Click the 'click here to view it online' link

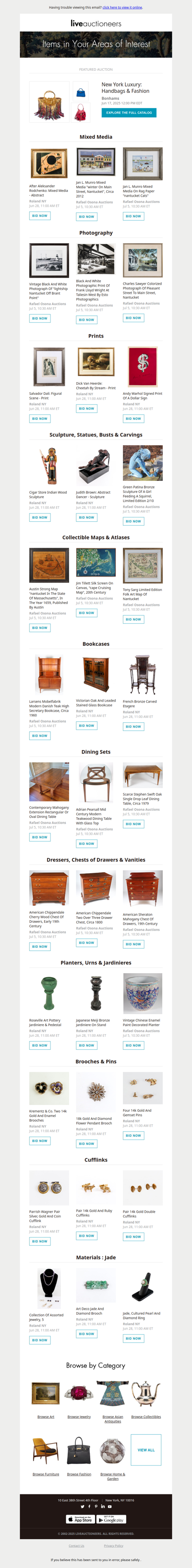pos(122,7)
